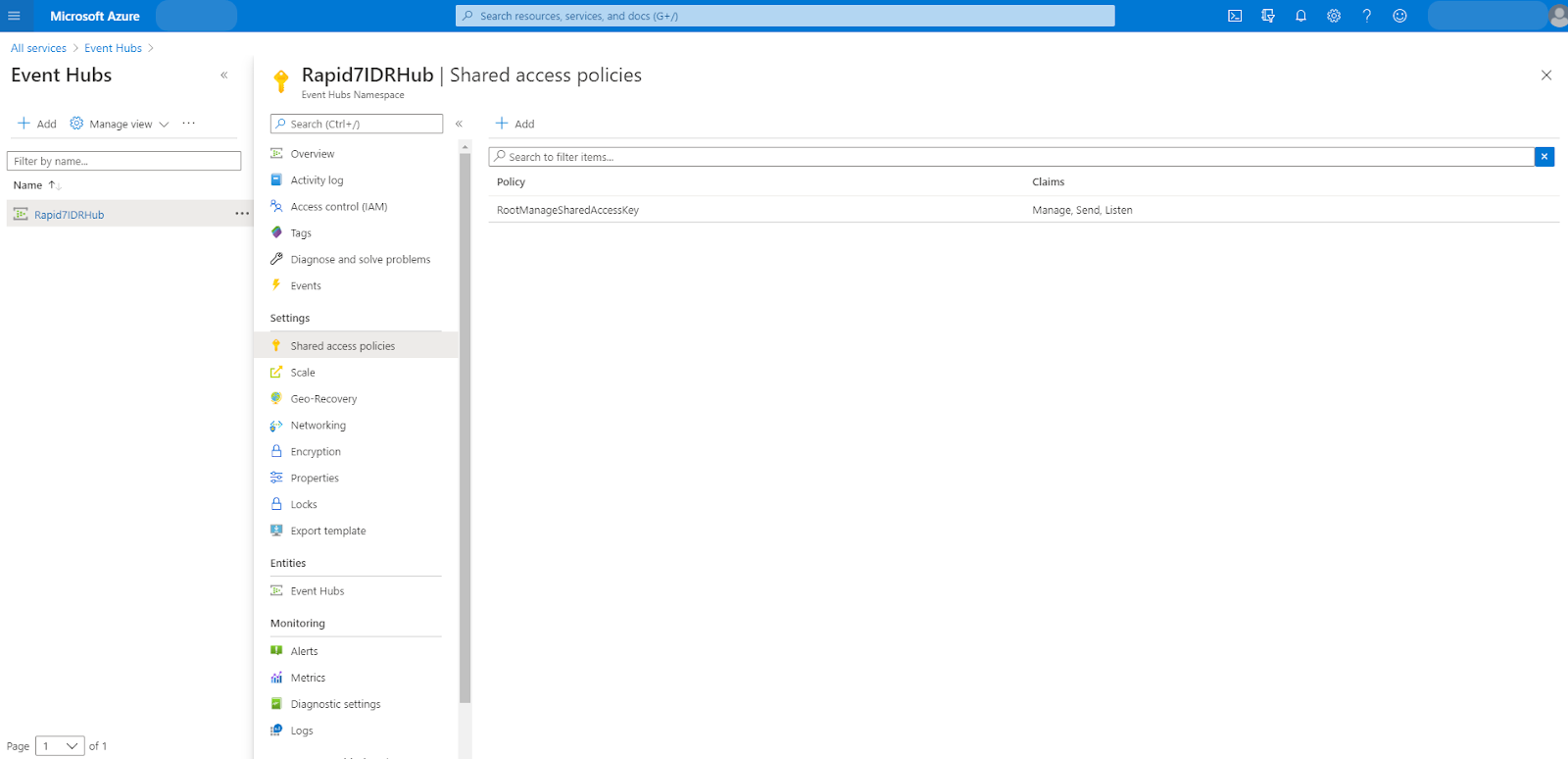Open the account profile avatar
Screen dimensions: 1568x759
1558,16
